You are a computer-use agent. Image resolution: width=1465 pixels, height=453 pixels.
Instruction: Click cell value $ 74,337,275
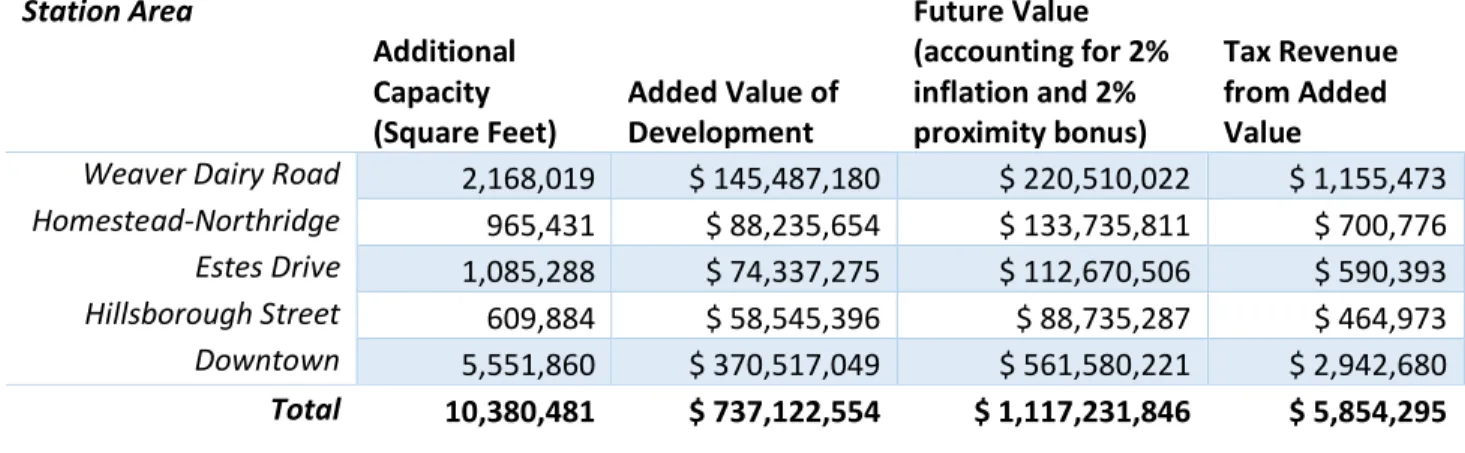793,272
